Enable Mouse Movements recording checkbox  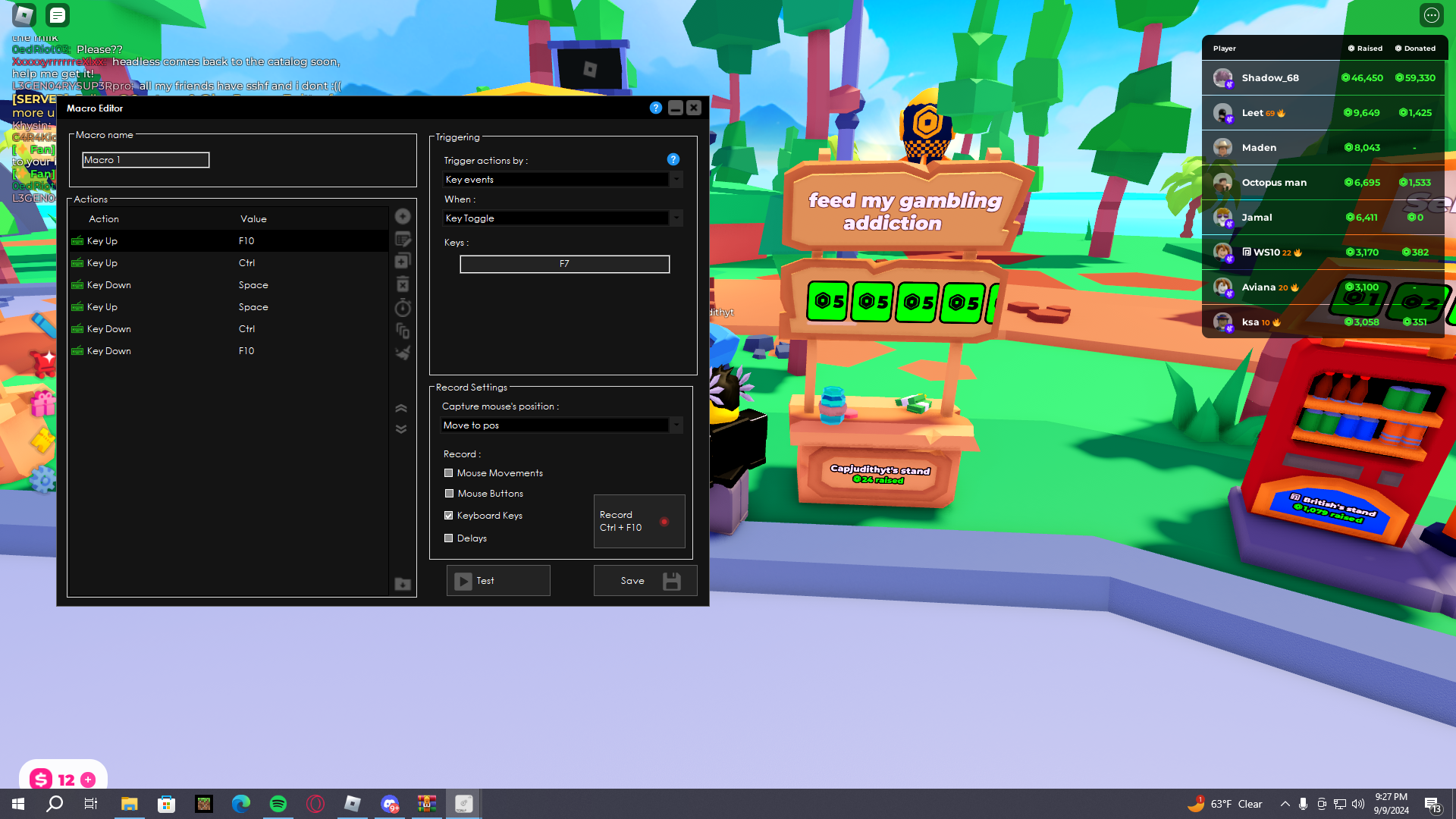449,472
